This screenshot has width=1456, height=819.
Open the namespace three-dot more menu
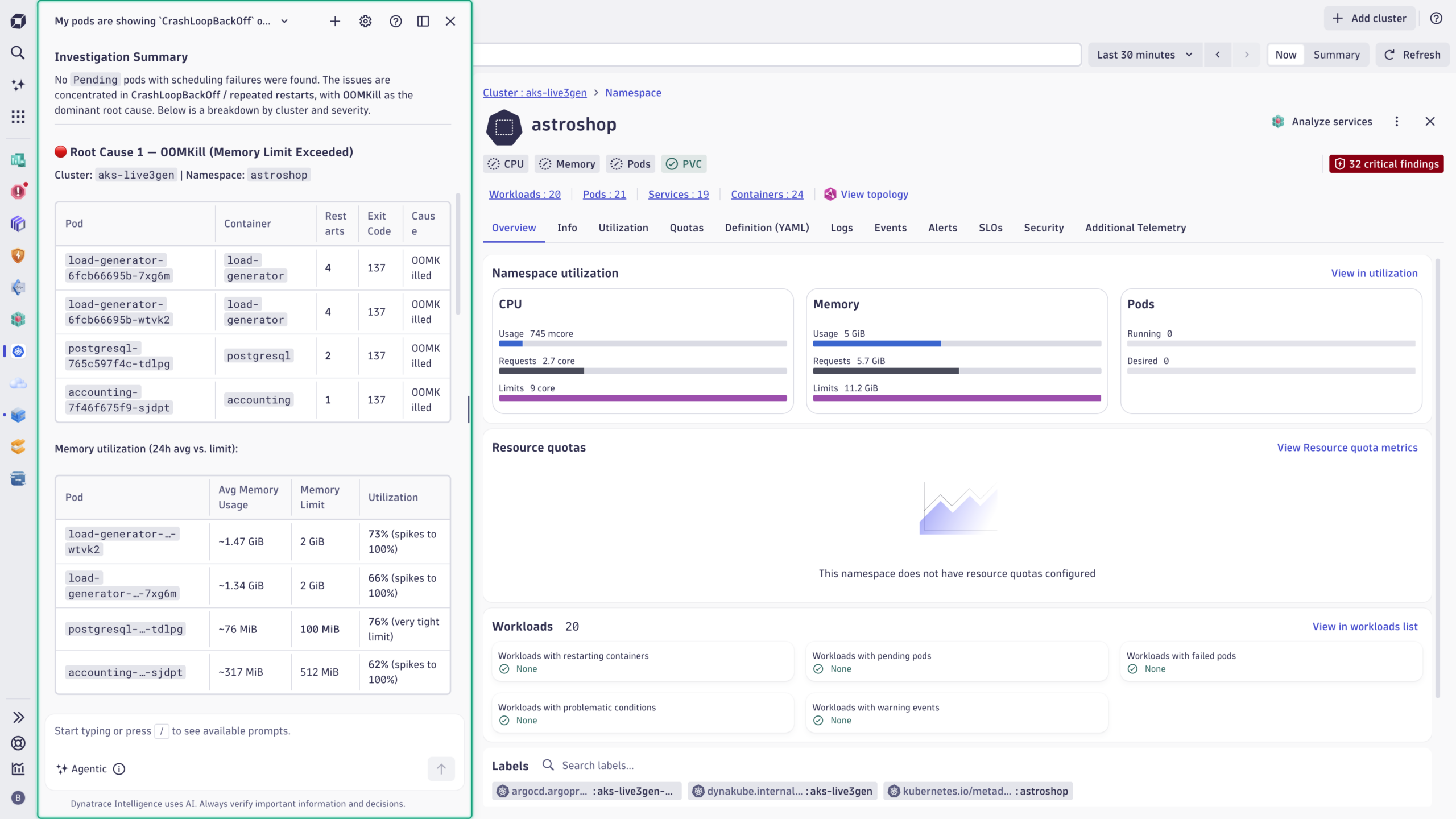pos(1397,122)
